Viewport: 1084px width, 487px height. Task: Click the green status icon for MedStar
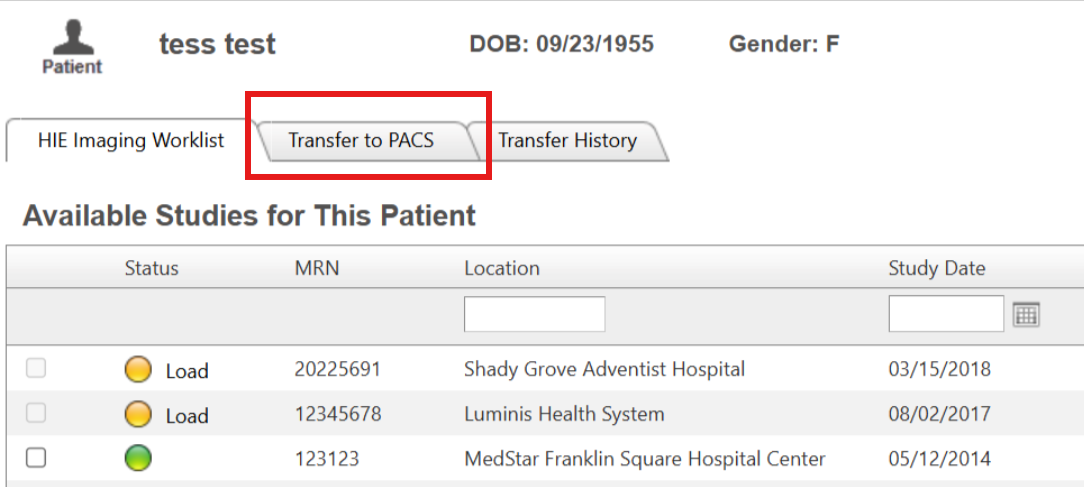(x=138, y=459)
